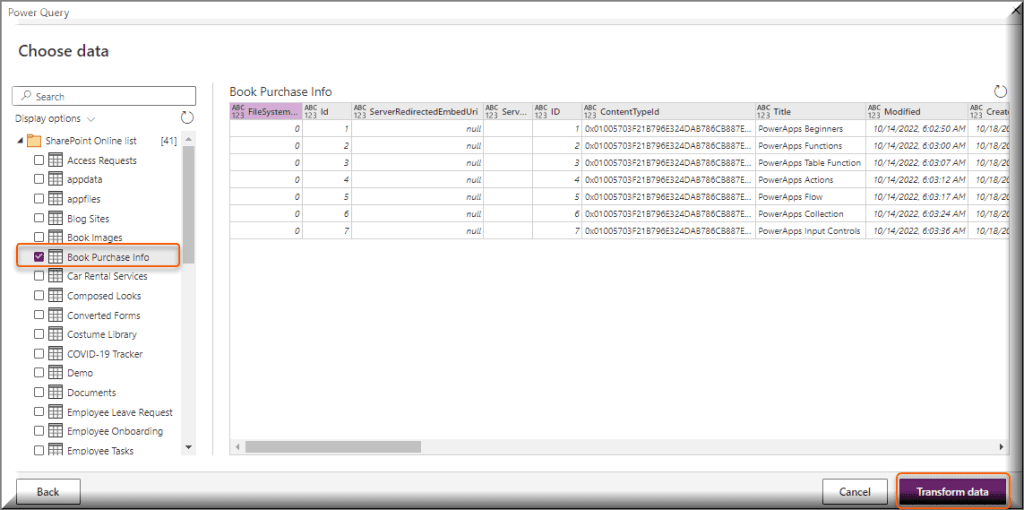Check the Costume Library checkbox
The image size is (1024, 510).
pos(39,334)
